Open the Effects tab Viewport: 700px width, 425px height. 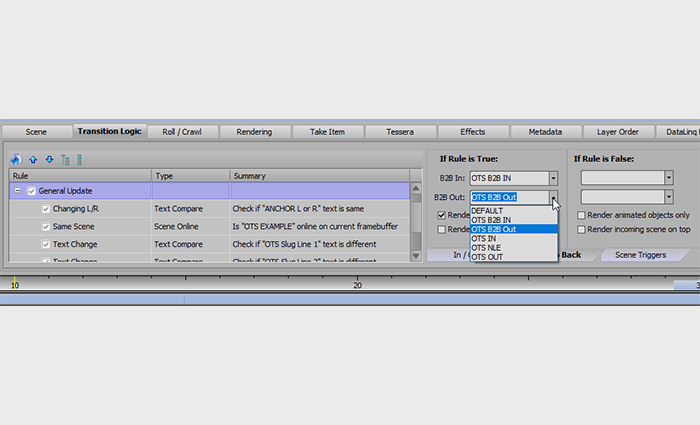[x=472, y=131]
